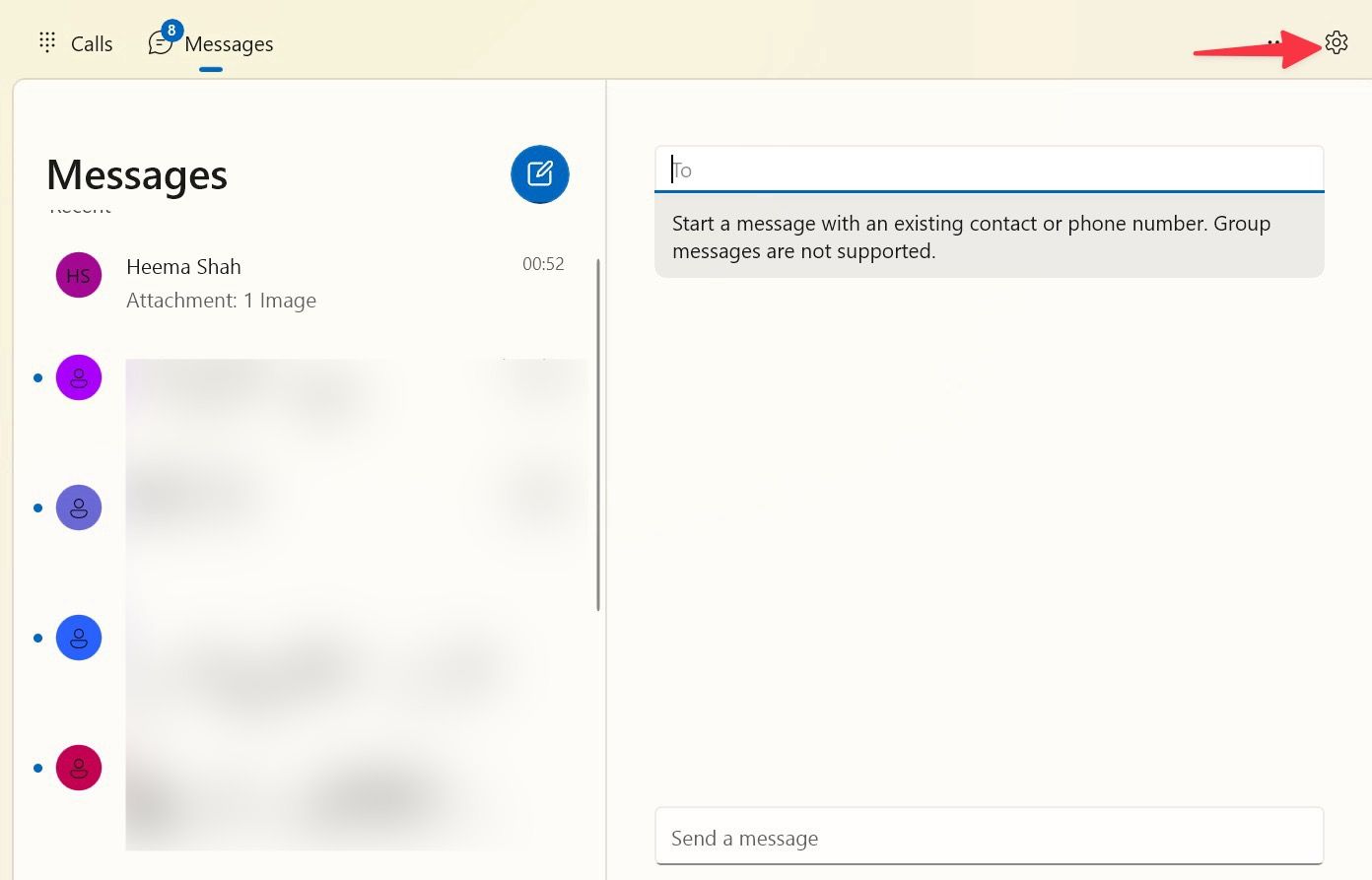Select the blue contact avatar

click(79, 638)
